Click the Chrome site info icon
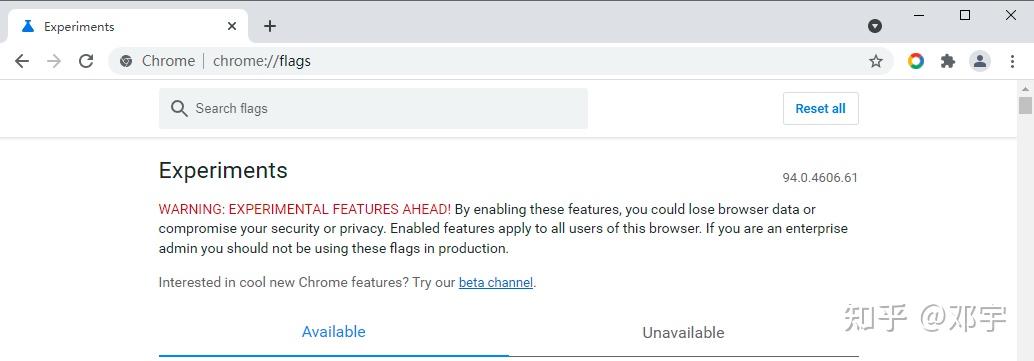The width and height of the screenshot is (1034, 361). click(x=126, y=61)
